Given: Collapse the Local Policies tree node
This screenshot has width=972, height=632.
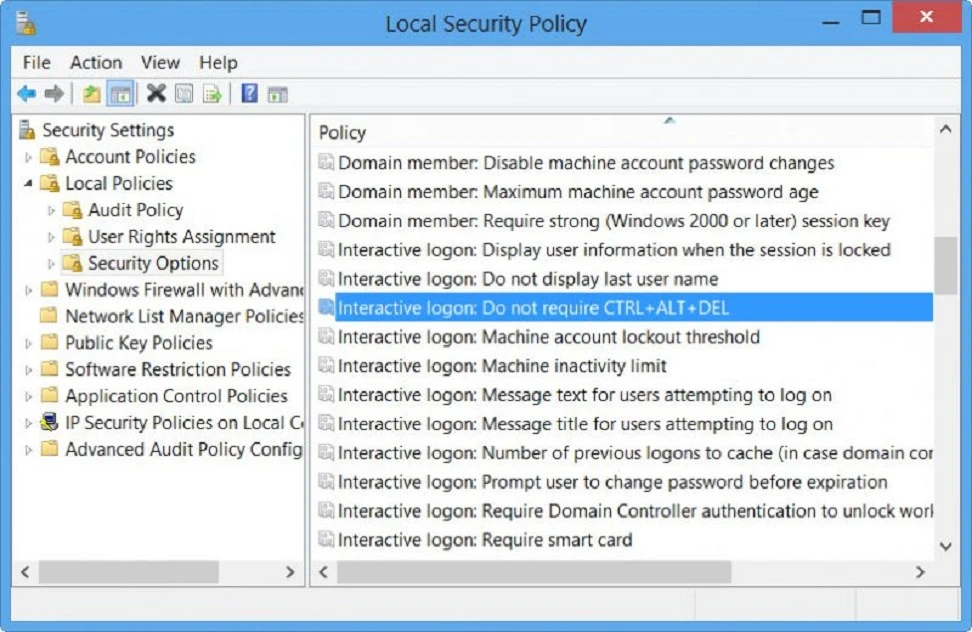Looking at the screenshot, I should (x=28, y=184).
